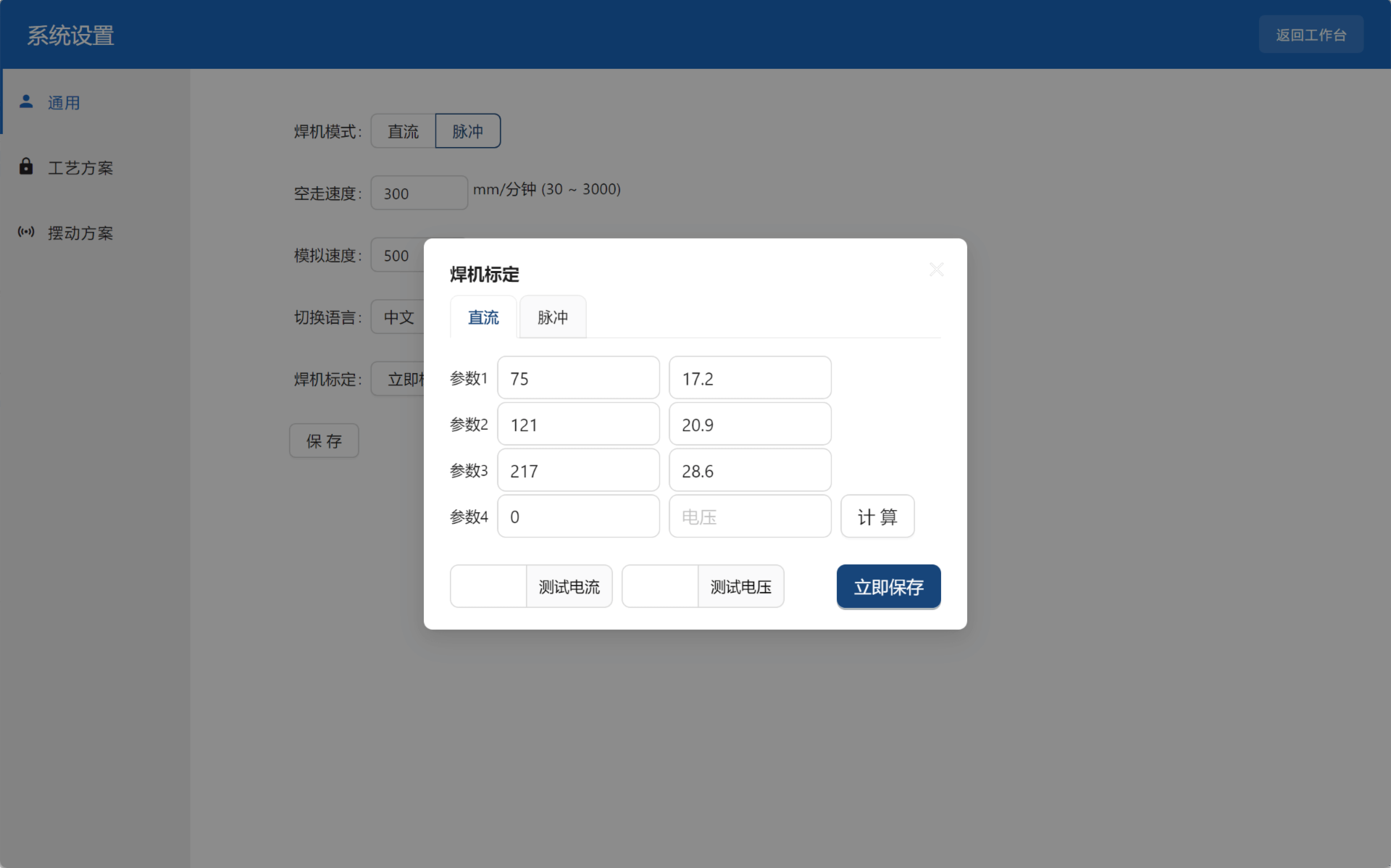Click 返回工作台 in the header
Image resolution: width=1391 pixels, height=868 pixels.
1311,35
